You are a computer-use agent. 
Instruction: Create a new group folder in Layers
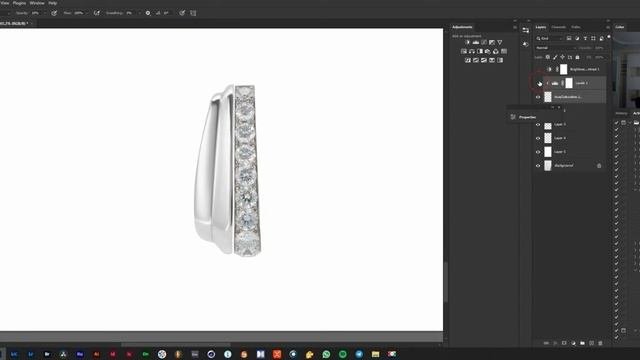[x=582, y=343]
